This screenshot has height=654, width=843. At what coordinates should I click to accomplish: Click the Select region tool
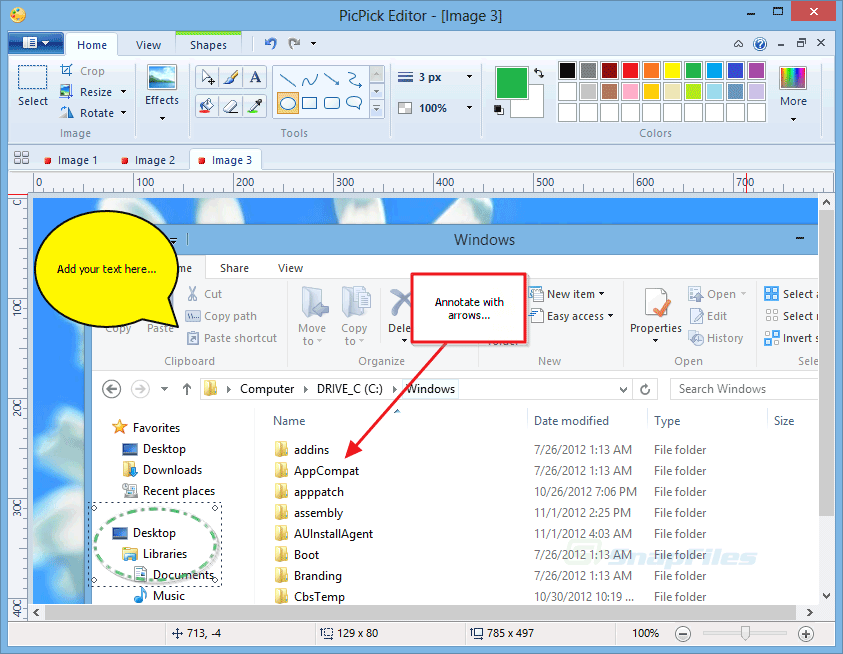(x=33, y=86)
